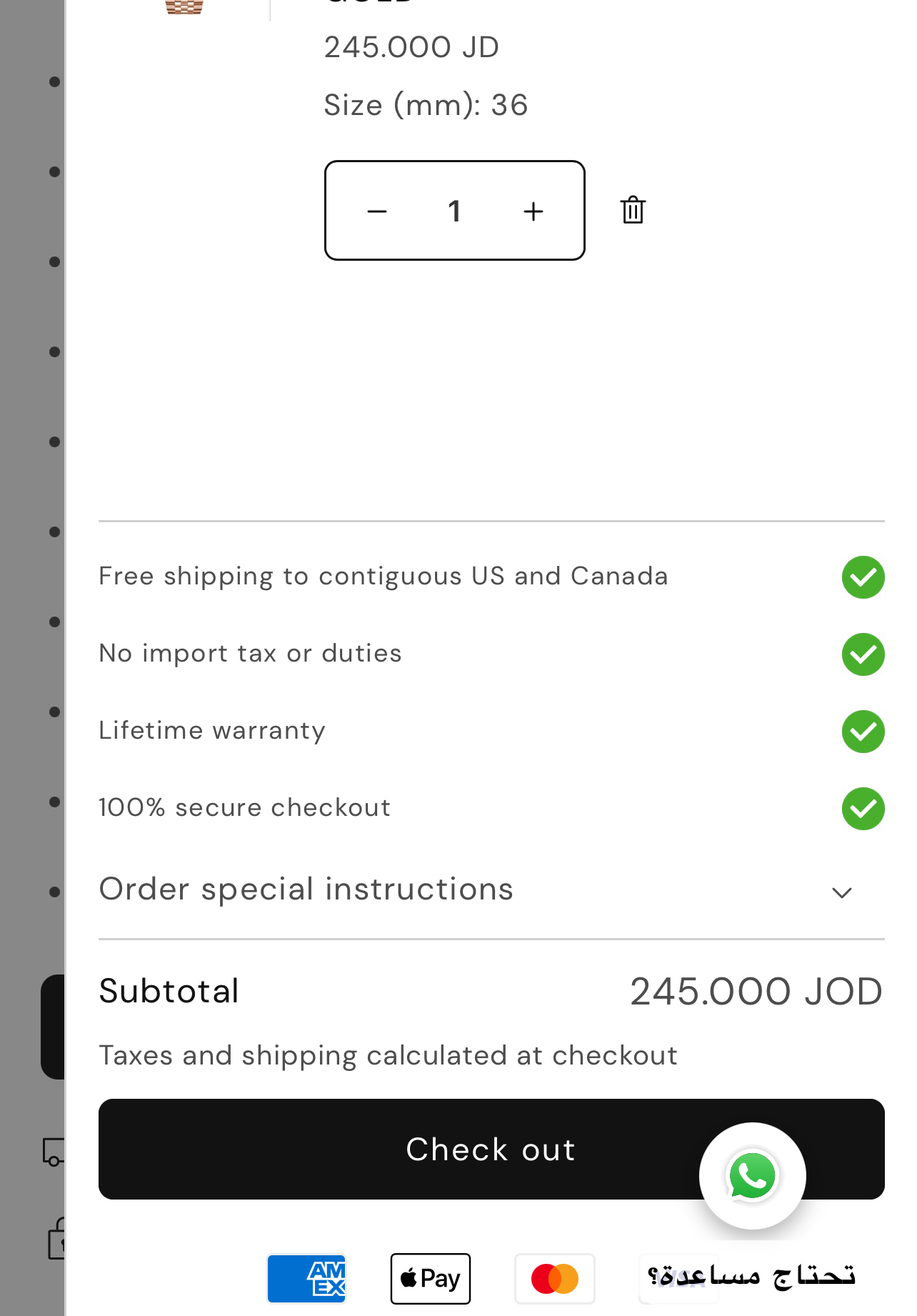Click the green check beside free shipping
Screen dimensions: 917x1316
point(863,577)
